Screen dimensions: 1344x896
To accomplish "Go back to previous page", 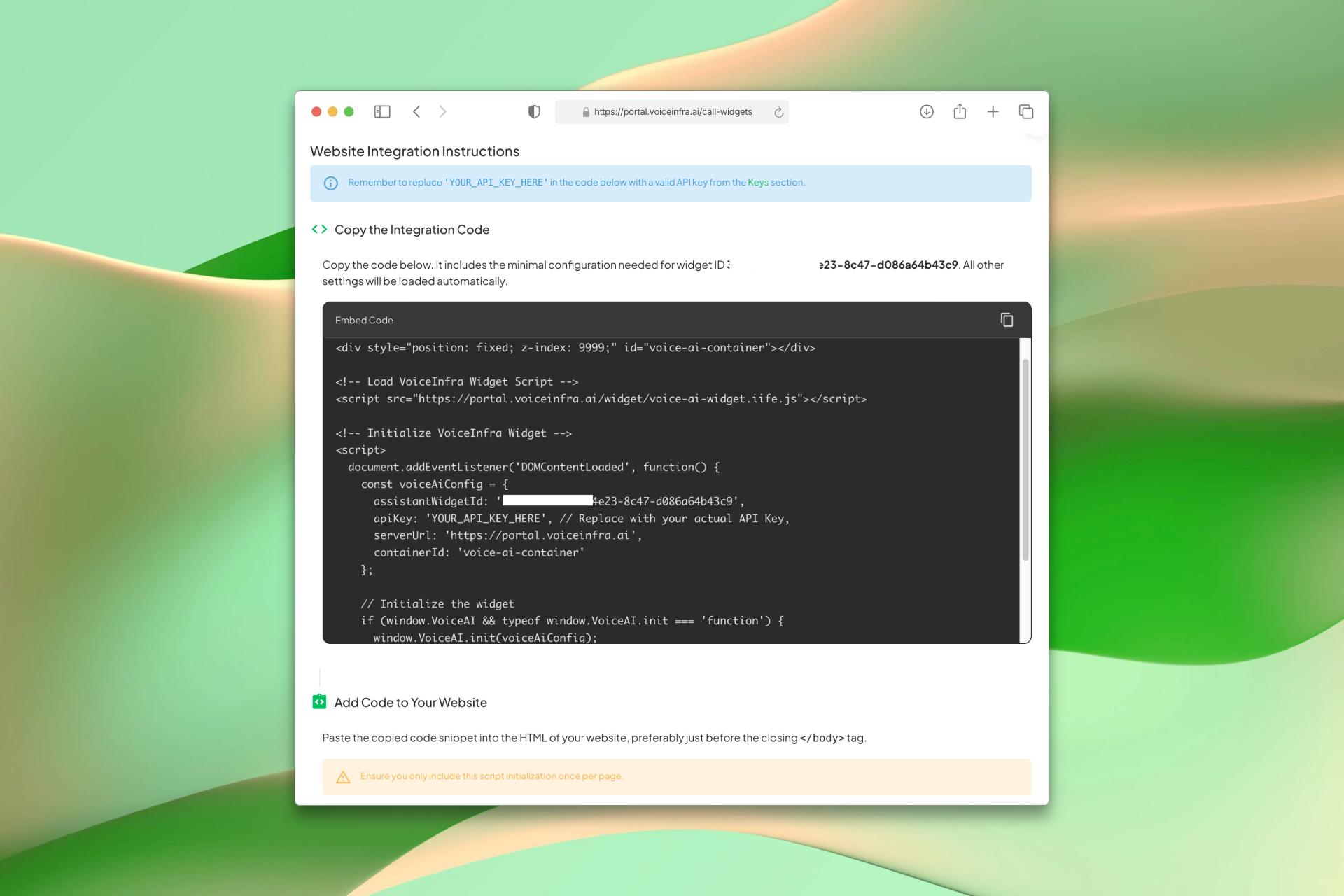I will click(416, 112).
